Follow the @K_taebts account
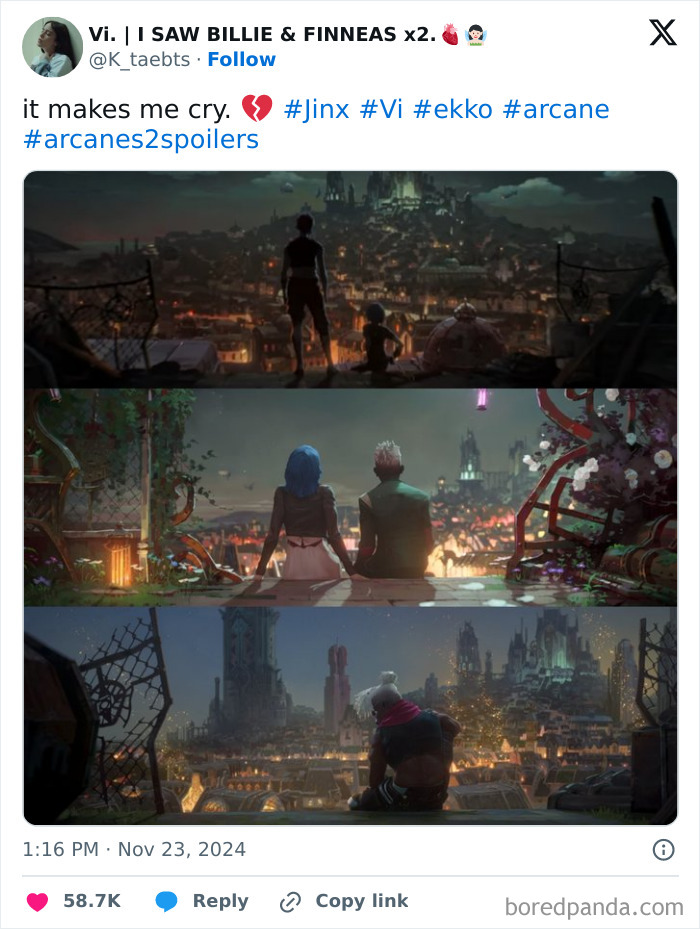 tap(241, 60)
